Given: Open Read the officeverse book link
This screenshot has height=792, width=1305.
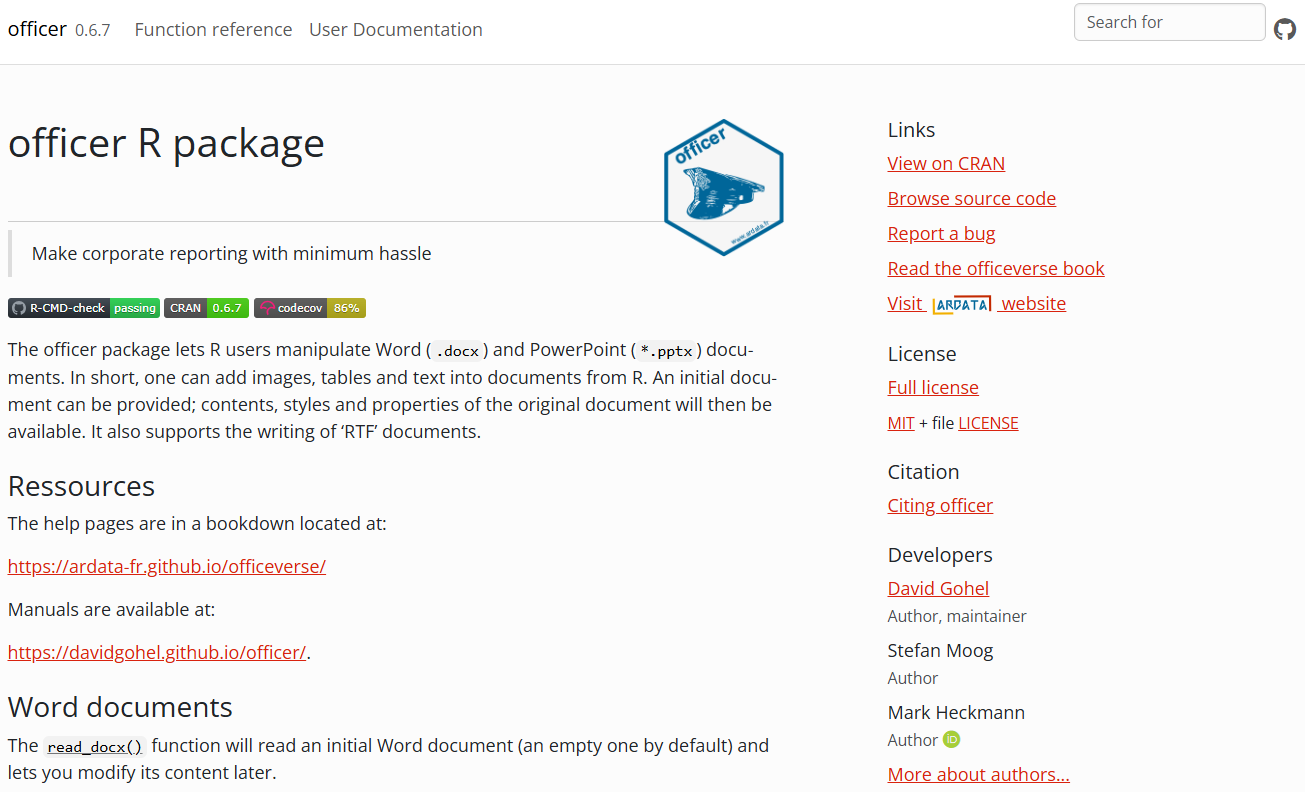Looking at the screenshot, I should pyautogui.click(x=996, y=269).
